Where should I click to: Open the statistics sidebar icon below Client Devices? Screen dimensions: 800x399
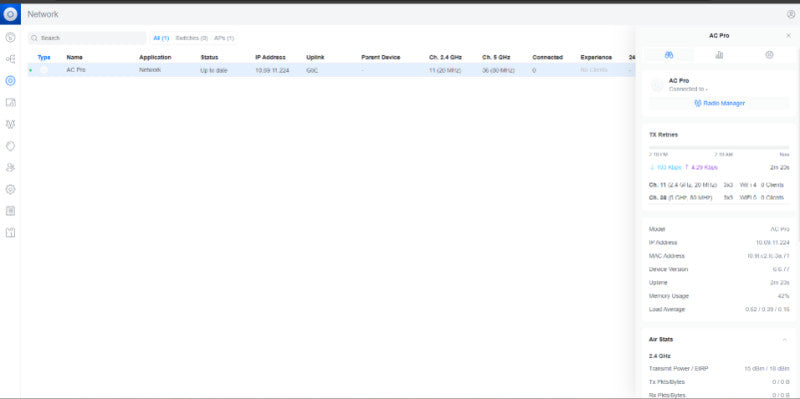pyautogui.click(x=10, y=124)
